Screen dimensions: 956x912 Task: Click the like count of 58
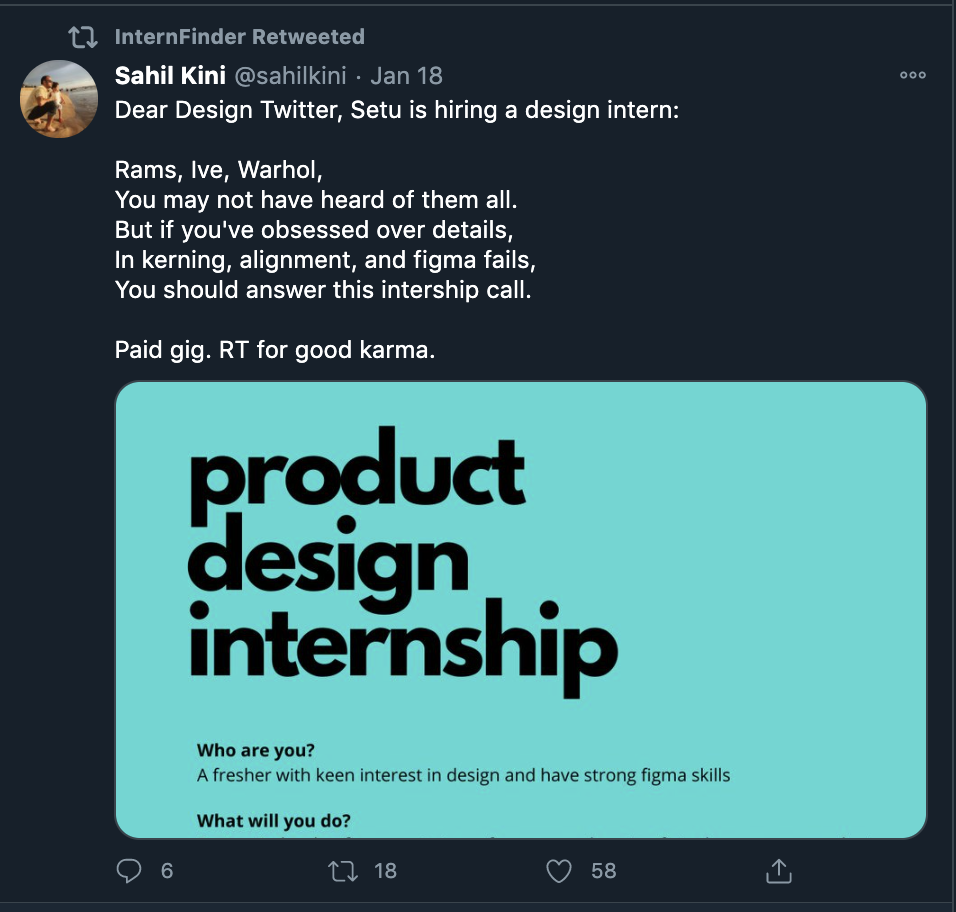tap(603, 871)
